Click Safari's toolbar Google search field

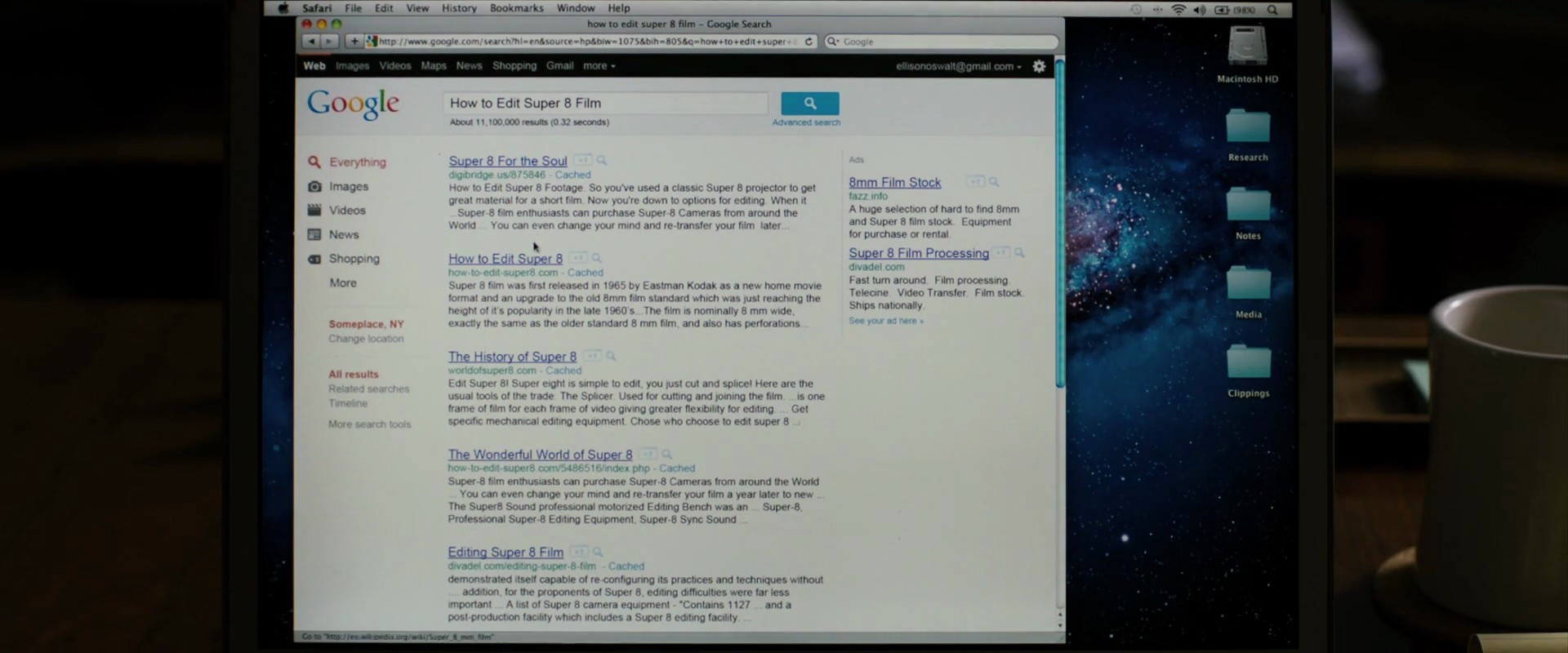(x=941, y=42)
